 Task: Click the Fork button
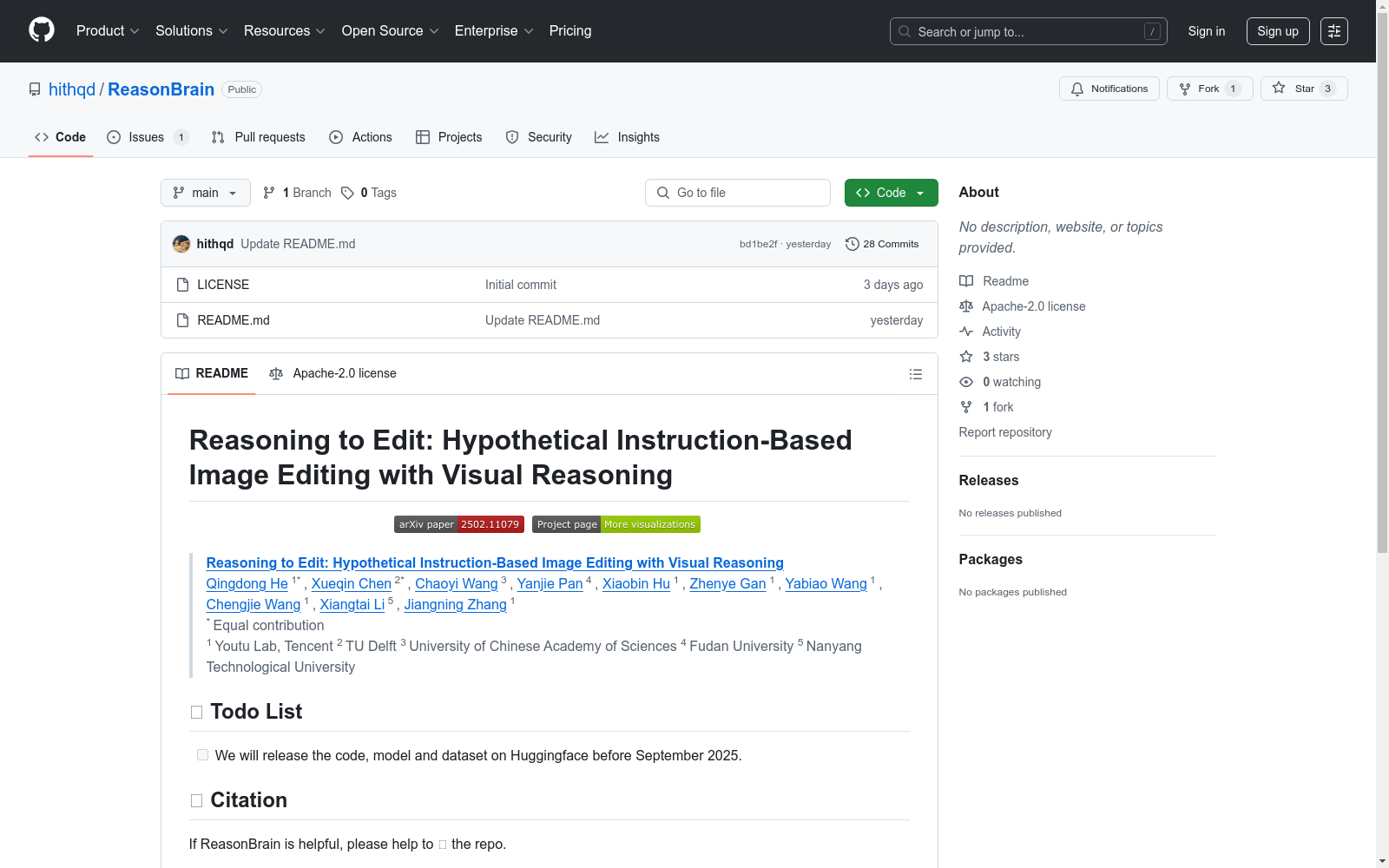coord(1209,89)
